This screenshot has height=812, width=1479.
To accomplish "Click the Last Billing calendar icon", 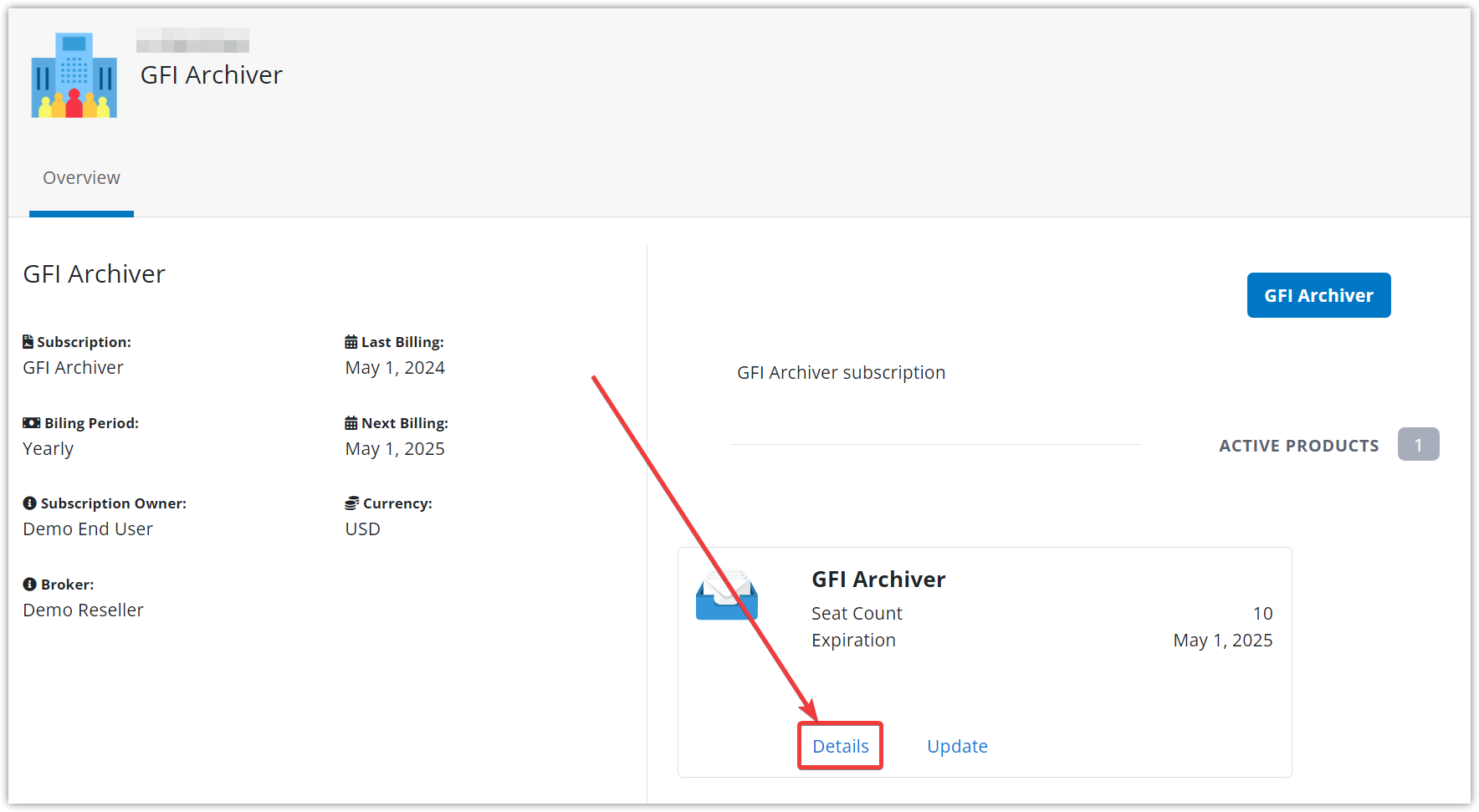I will (x=351, y=341).
